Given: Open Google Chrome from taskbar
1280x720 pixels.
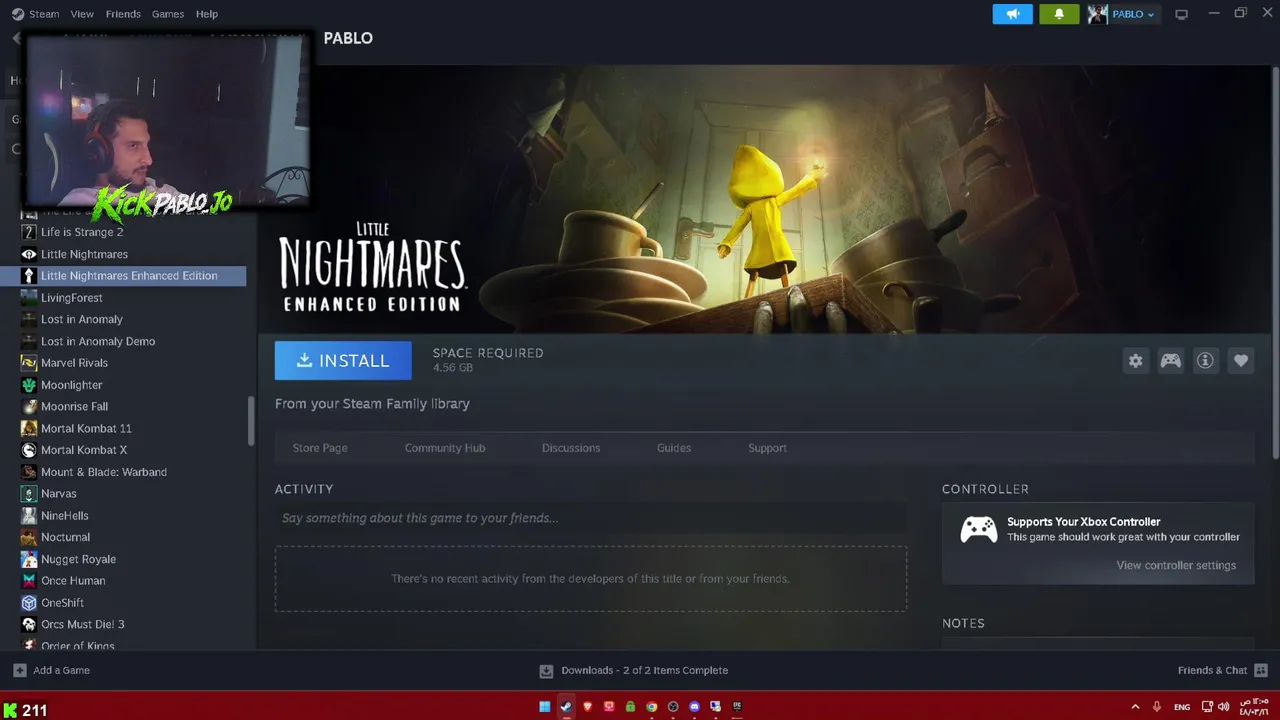Looking at the screenshot, I should click(x=651, y=707).
